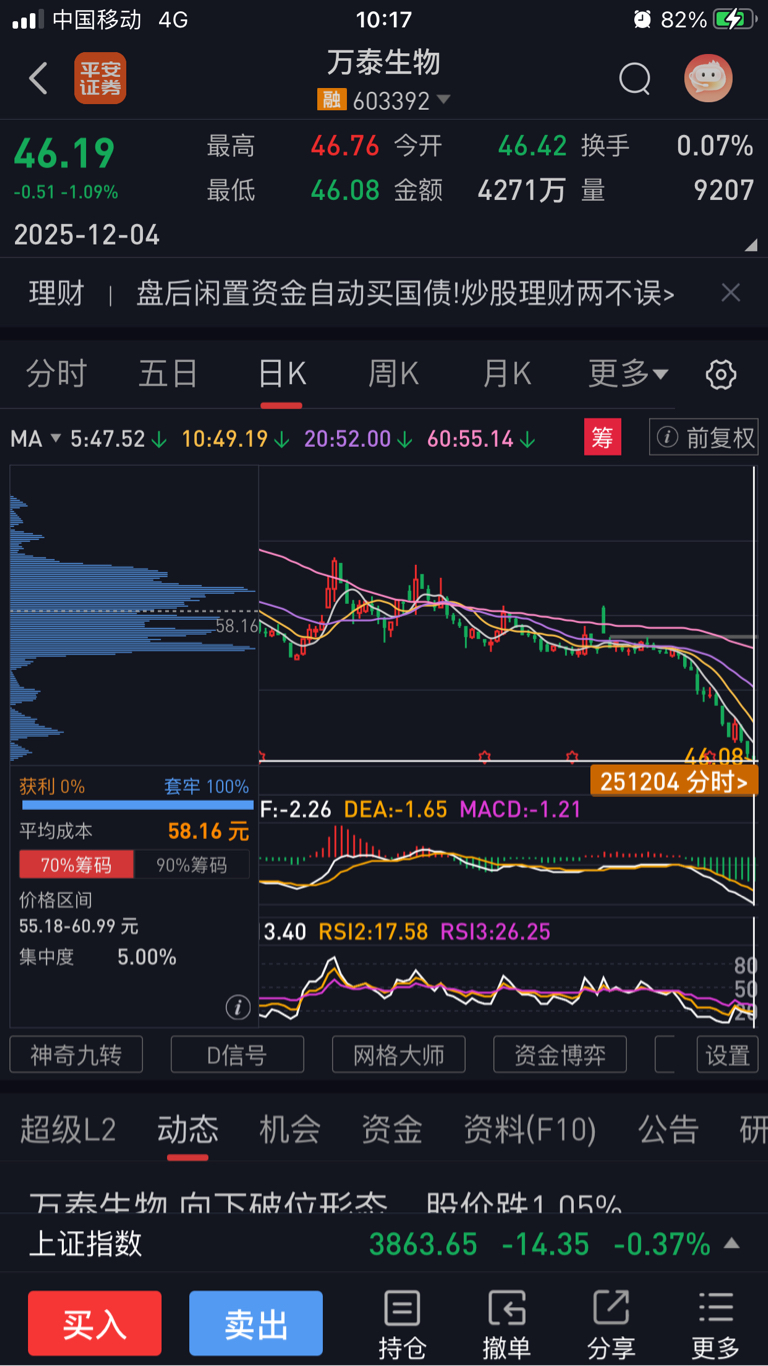Switch to 月K chart tab
Viewport: 768px width, 1366px height.
pos(507,374)
